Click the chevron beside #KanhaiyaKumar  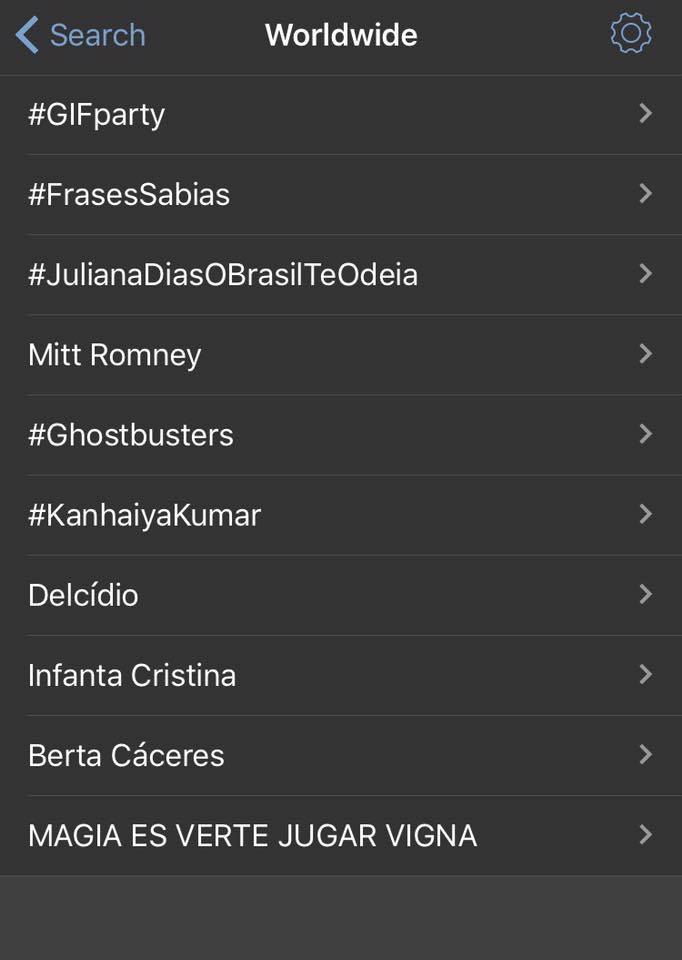coord(645,514)
